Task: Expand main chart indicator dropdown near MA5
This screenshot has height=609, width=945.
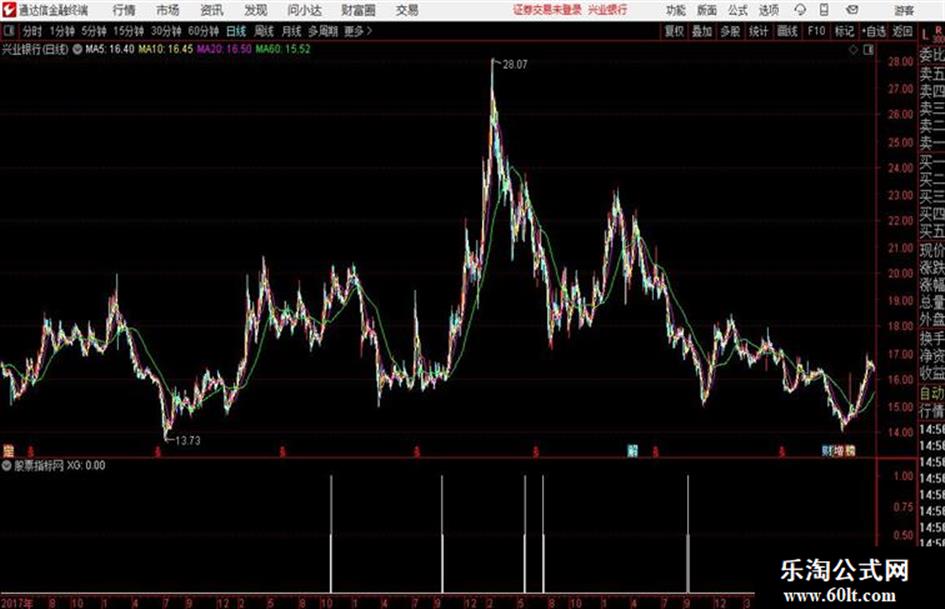Action: (77, 49)
